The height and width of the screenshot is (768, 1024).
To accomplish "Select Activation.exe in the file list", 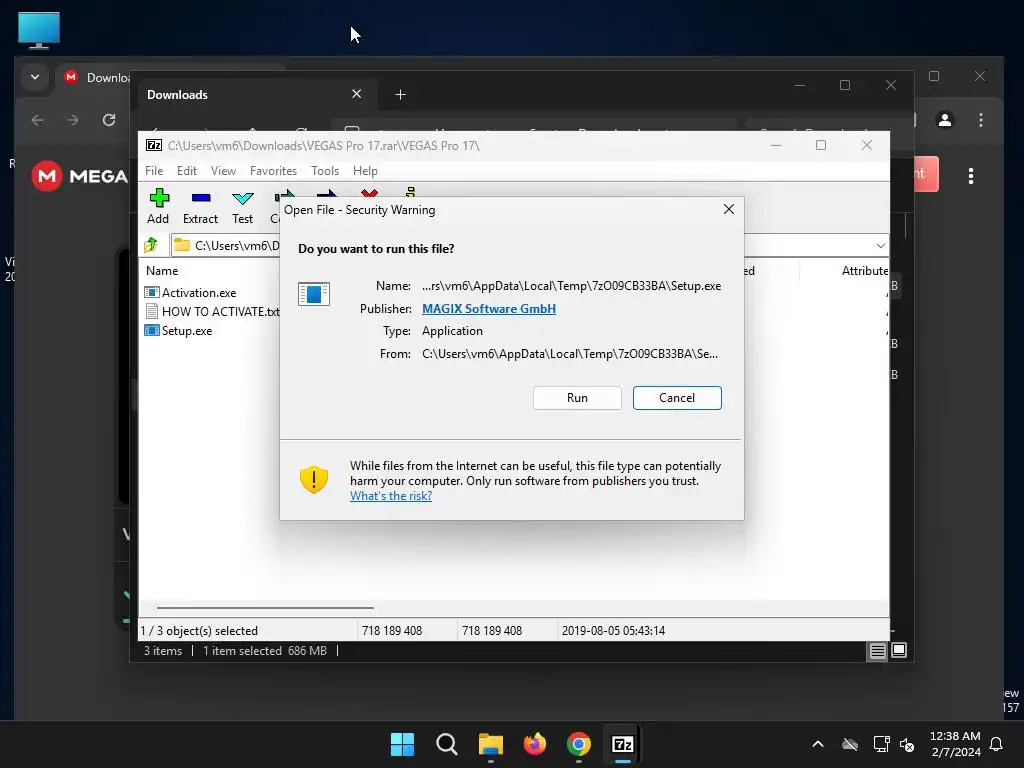I will coord(199,293).
